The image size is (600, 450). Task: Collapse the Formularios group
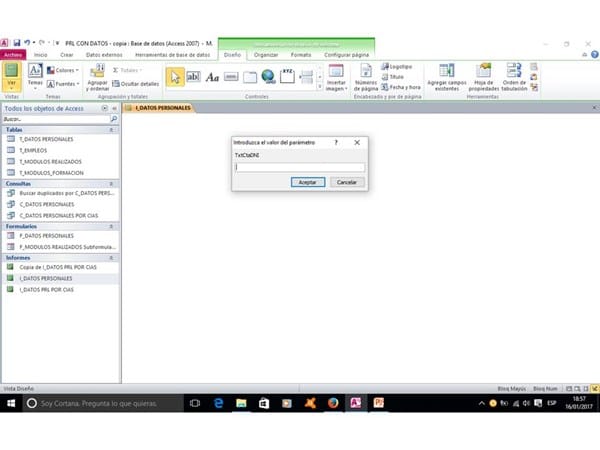111,227
